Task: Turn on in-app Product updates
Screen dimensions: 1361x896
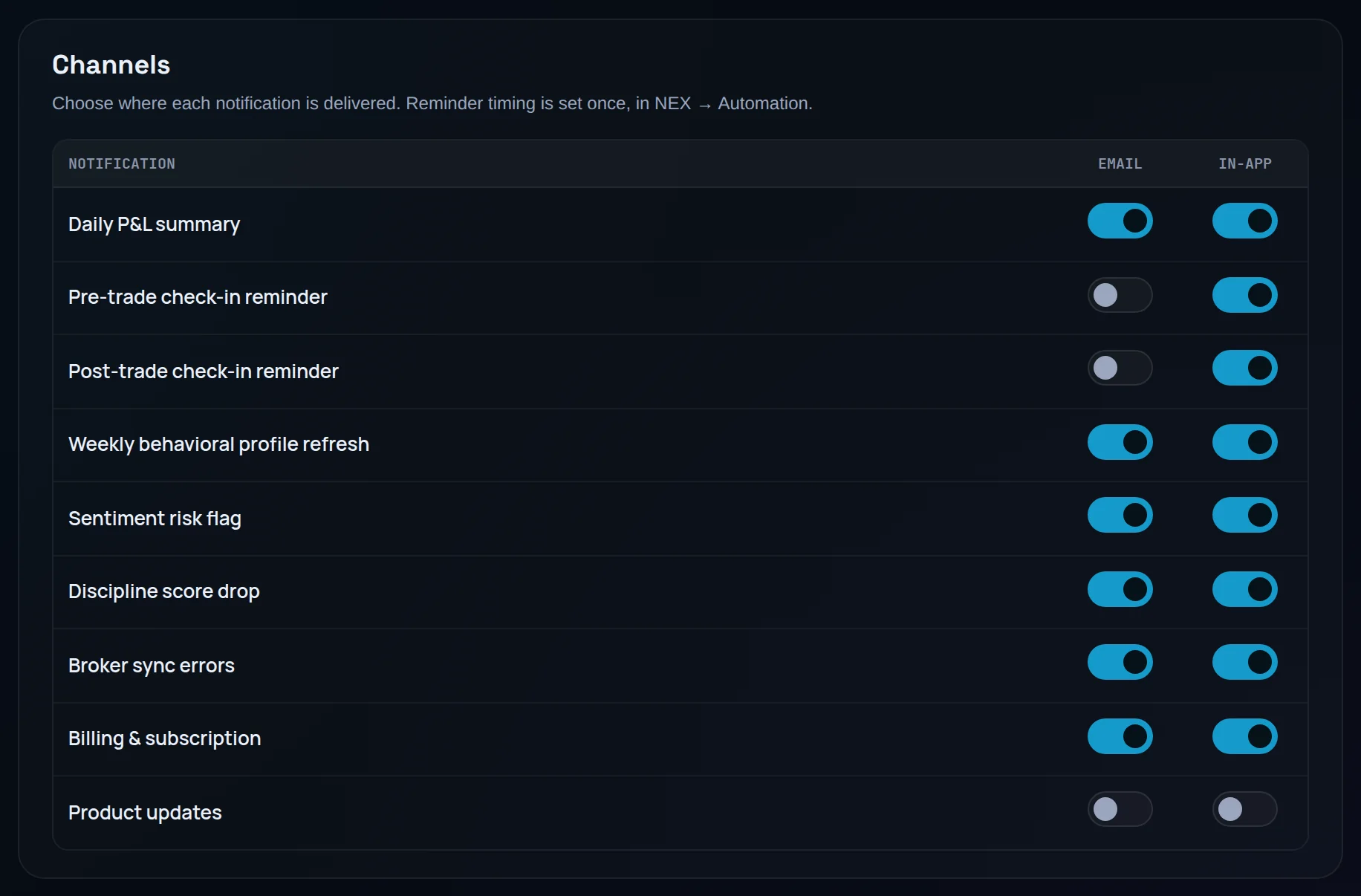Action: (1244, 809)
